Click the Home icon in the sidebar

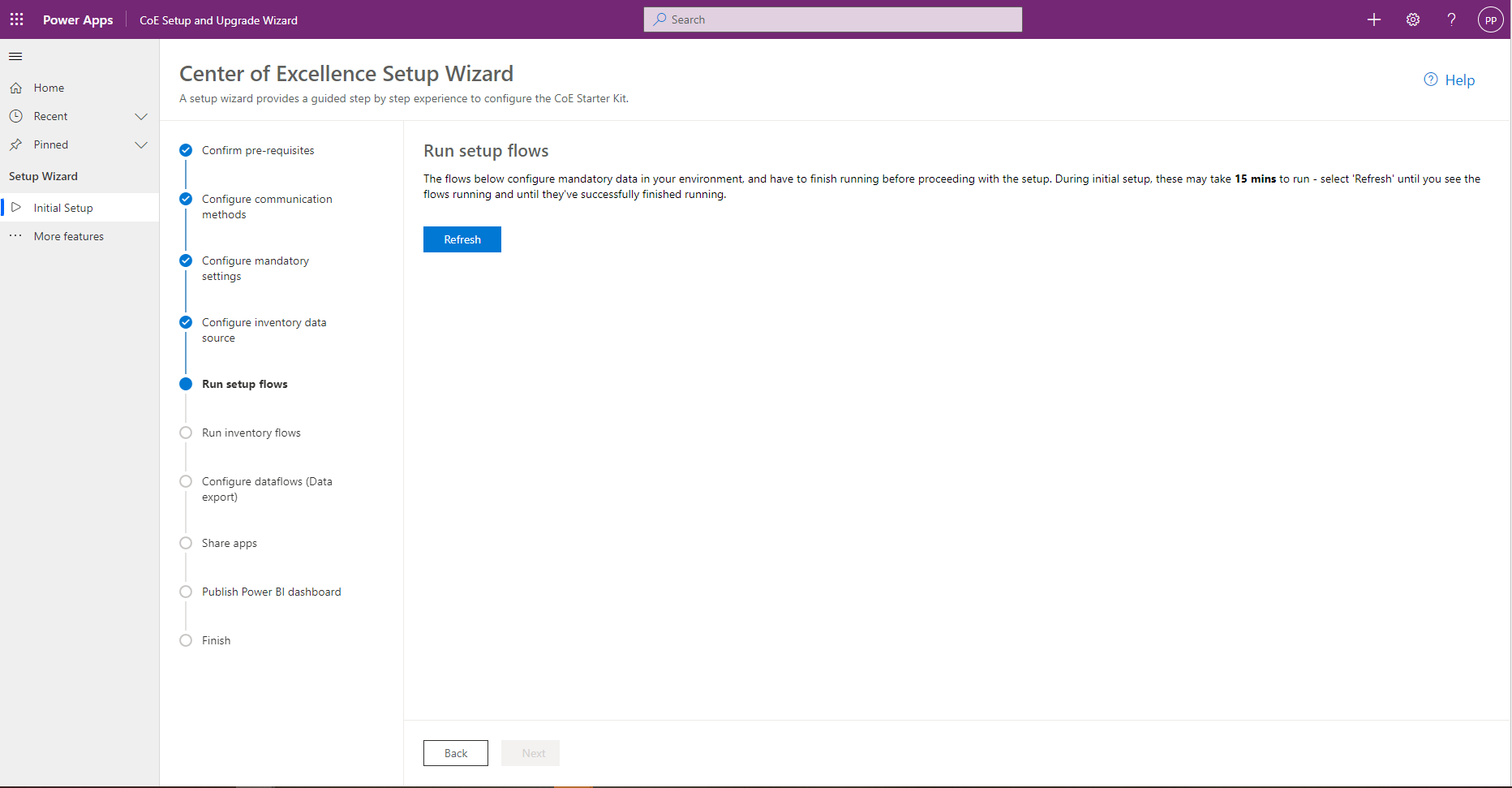[x=18, y=87]
